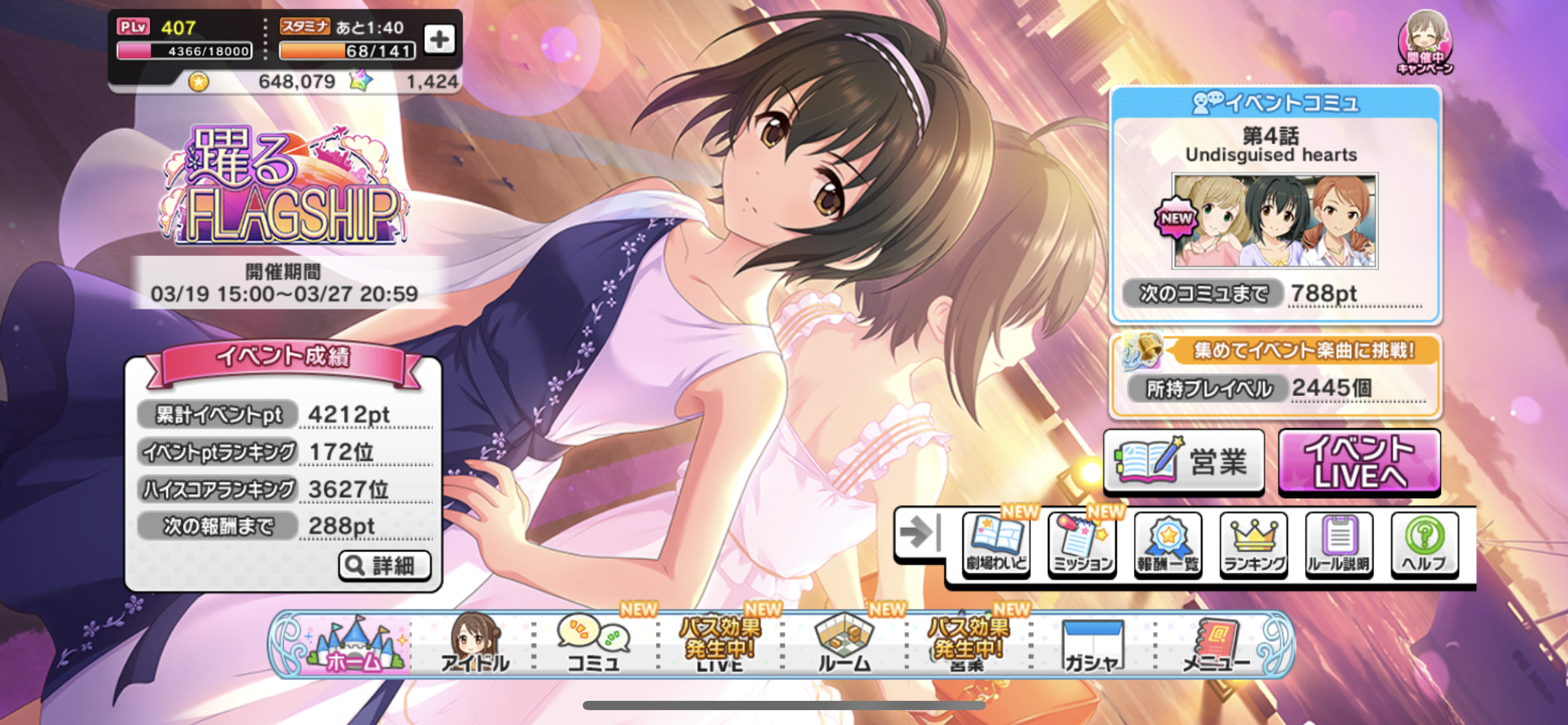The height and width of the screenshot is (725, 1568).
Task: Tap the 躍るFLAGSHIP event logo
Action: [x=284, y=185]
